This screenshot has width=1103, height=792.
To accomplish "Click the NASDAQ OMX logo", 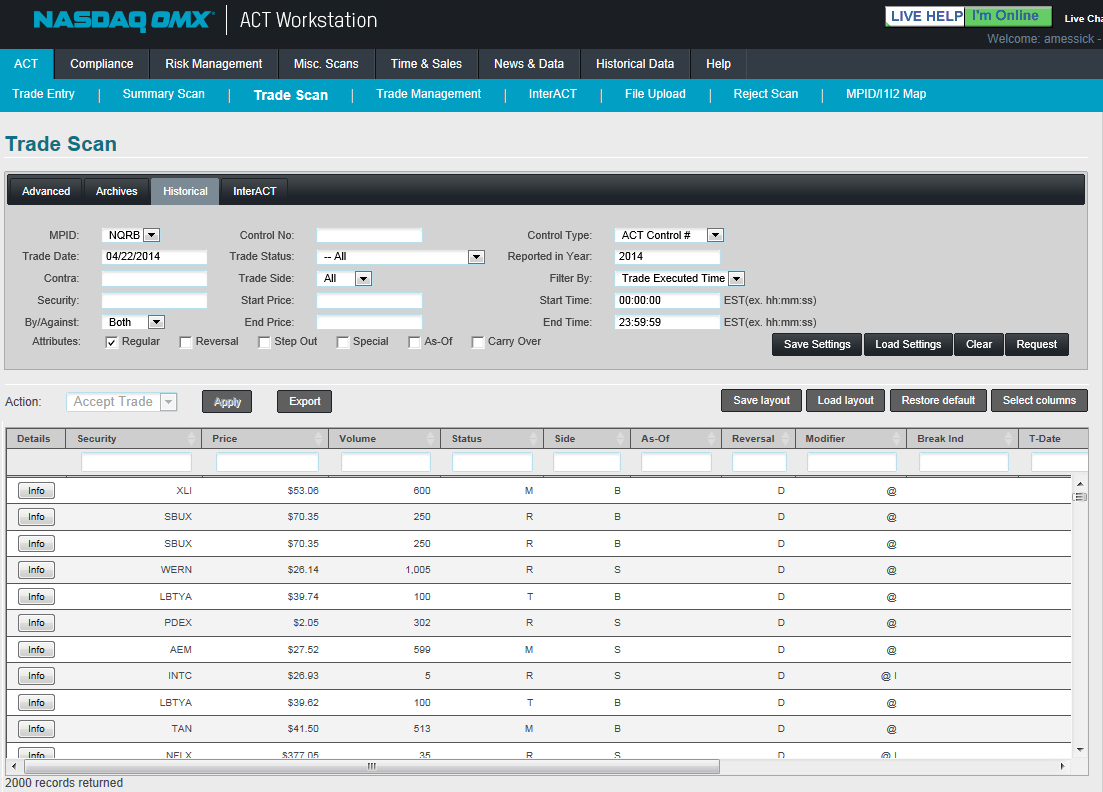I will [124, 20].
